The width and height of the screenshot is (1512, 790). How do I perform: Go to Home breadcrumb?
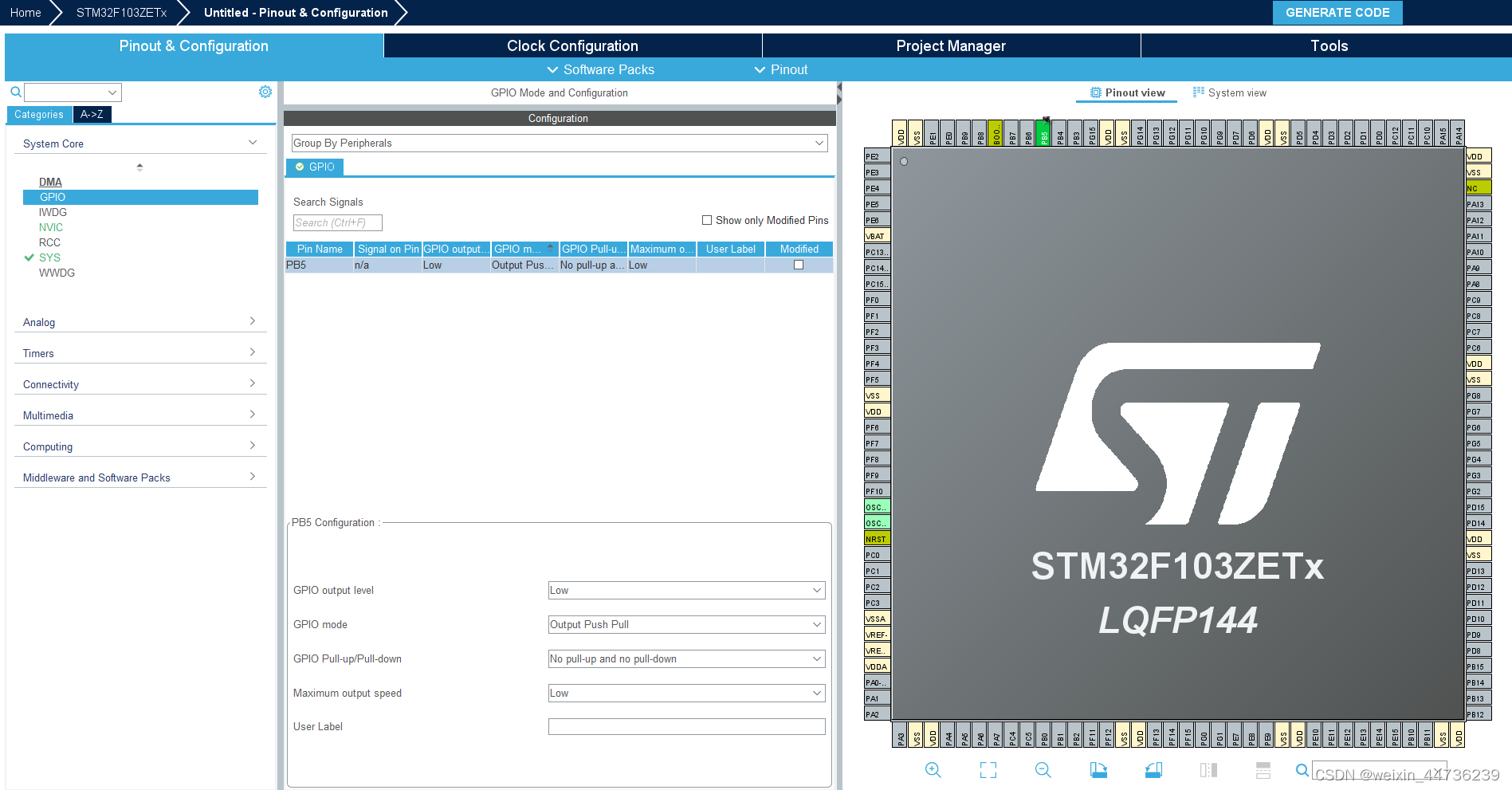pyautogui.click(x=26, y=13)
